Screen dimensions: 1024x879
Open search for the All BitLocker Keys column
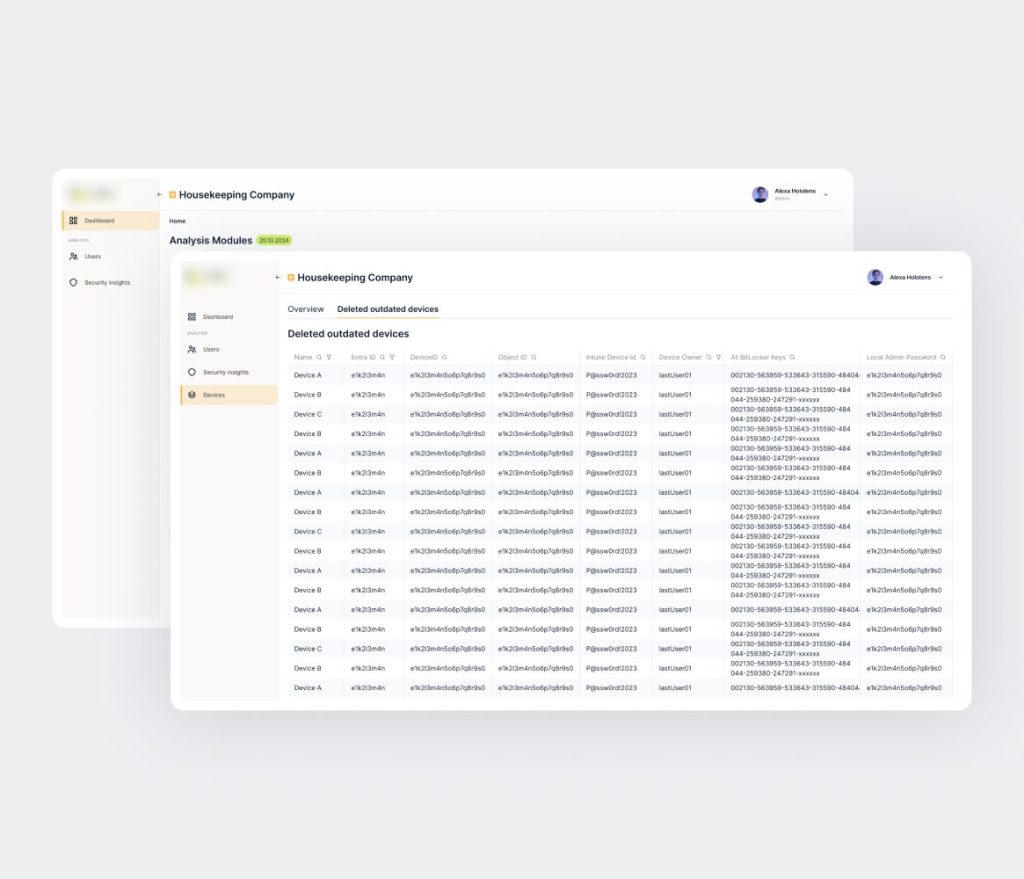[x=790, y=357]
